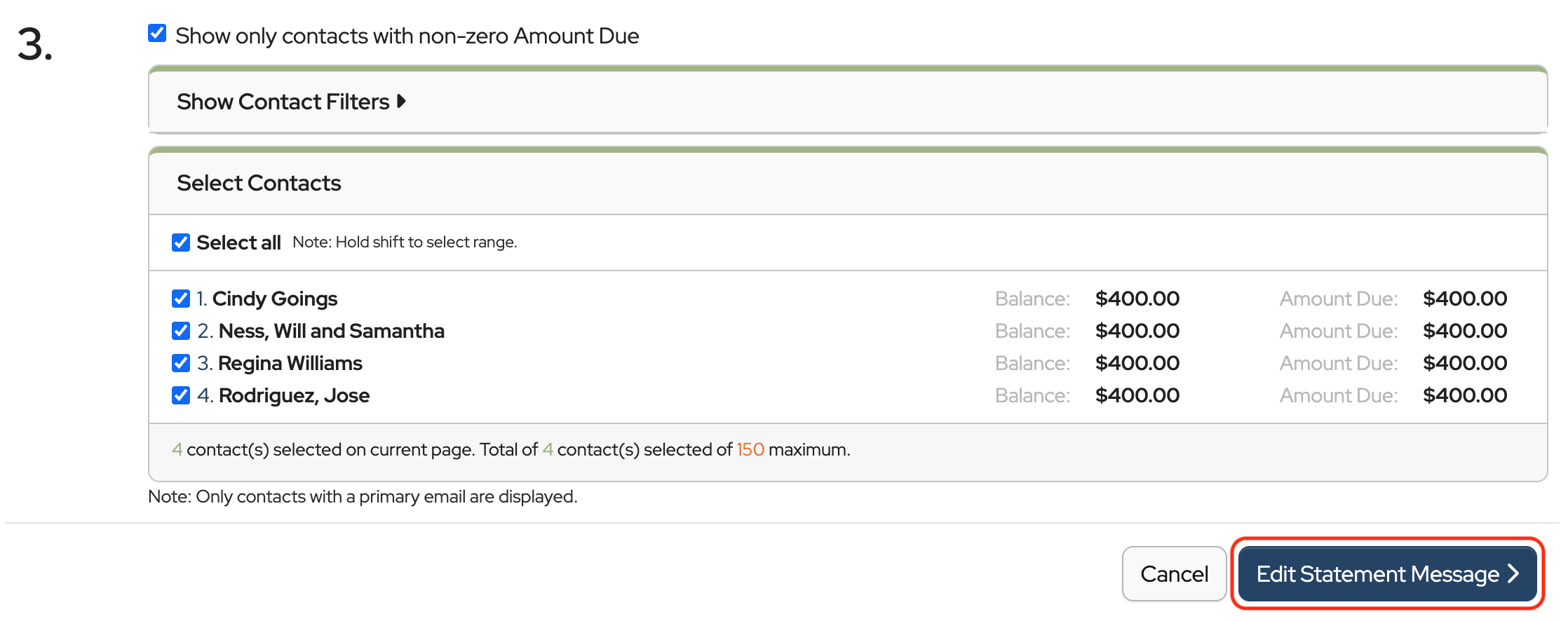Uncheck Ness, Will and Samantha contact
The image size is (1568, 621).
point(181,331)
